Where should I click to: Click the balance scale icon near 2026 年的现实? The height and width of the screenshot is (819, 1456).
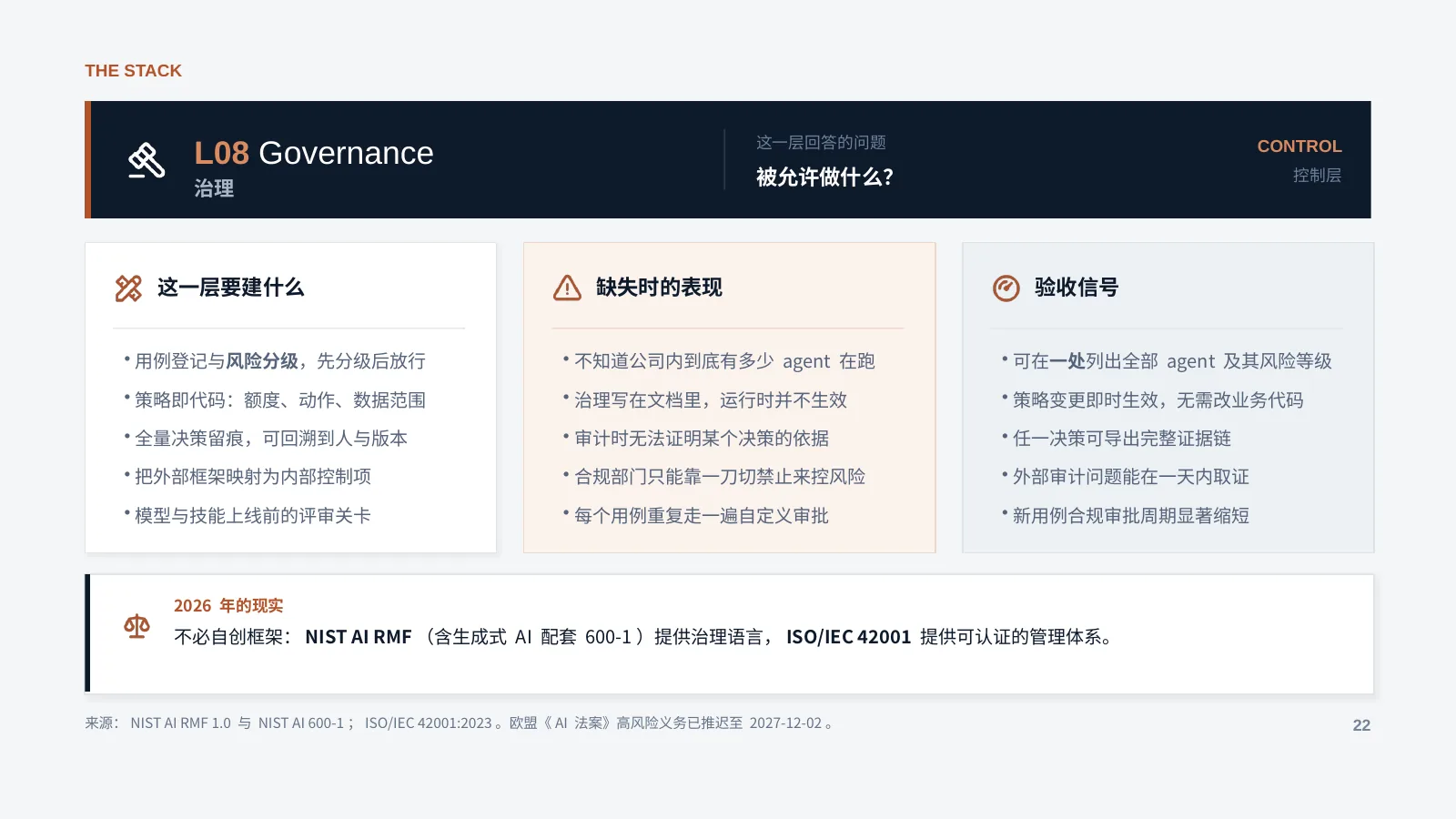pyautogui.click(x=136, y=626)
